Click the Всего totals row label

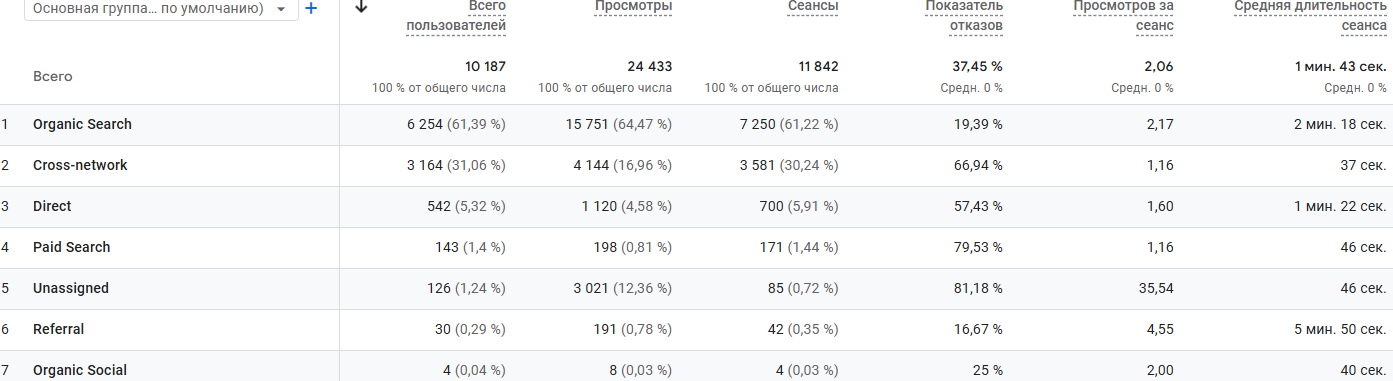[53, 76]
